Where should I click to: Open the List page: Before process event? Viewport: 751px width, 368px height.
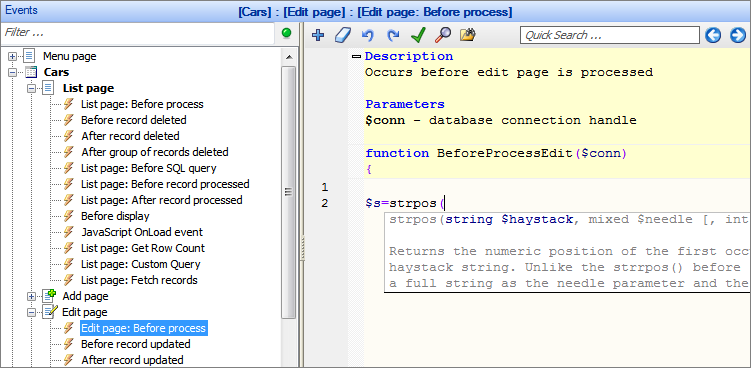(x=142, y=104)
